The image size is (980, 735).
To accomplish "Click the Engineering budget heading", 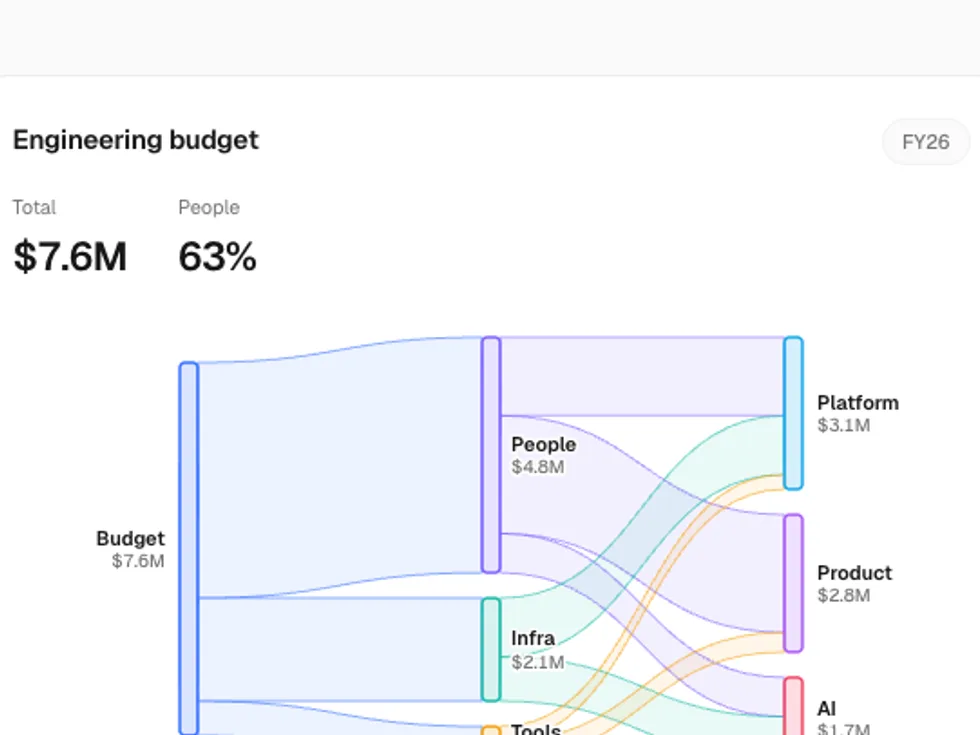I will tap(136, 140).
